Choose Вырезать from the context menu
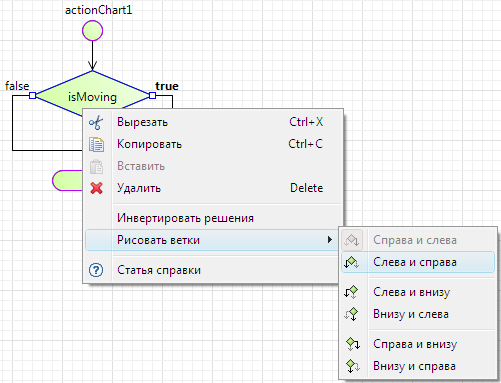 tap(213, 122)
